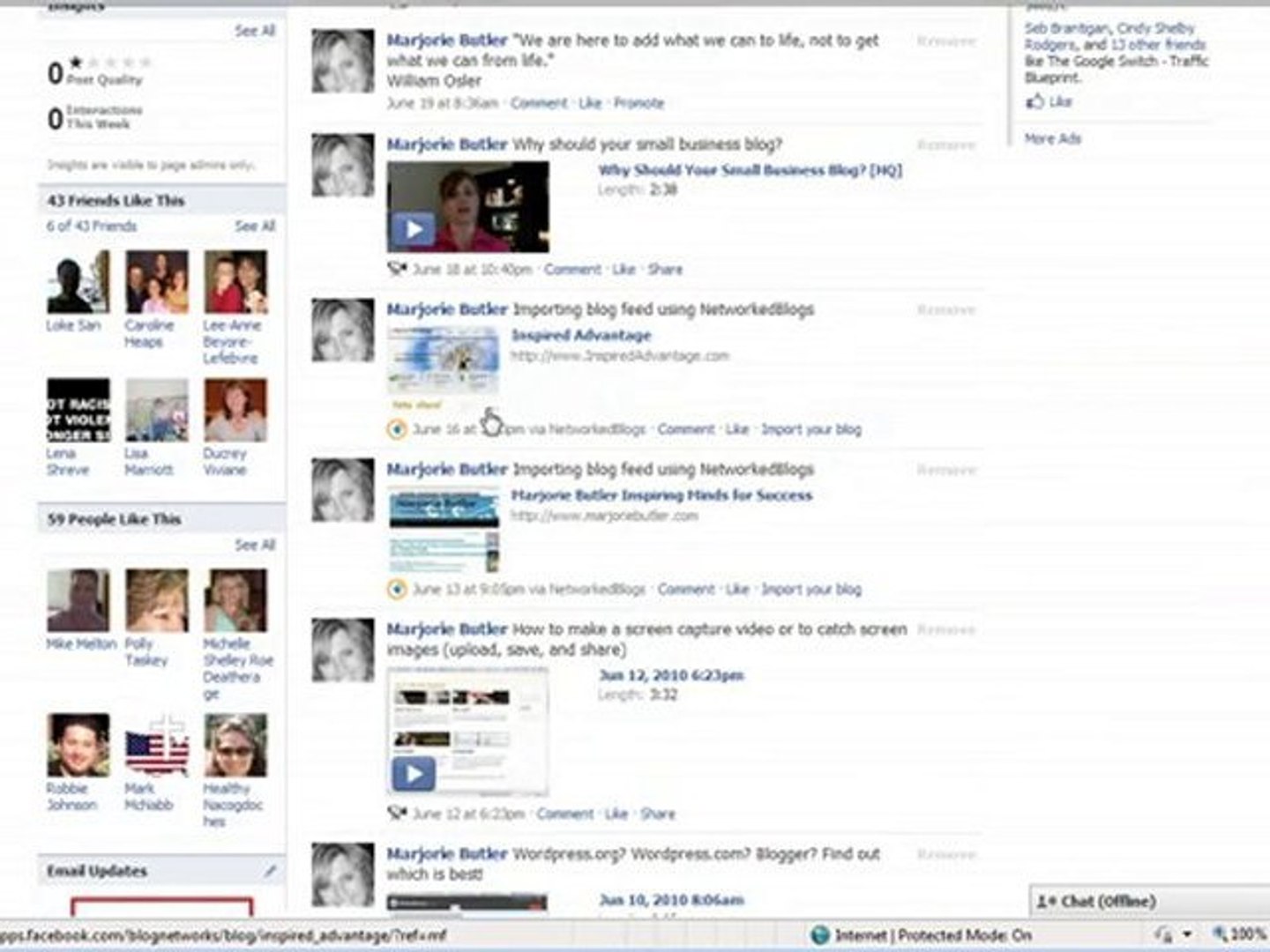Click the NetworkedBlogs icon on the June 16 post
This screenshot has width=1270, height=952.
(397, 429)
